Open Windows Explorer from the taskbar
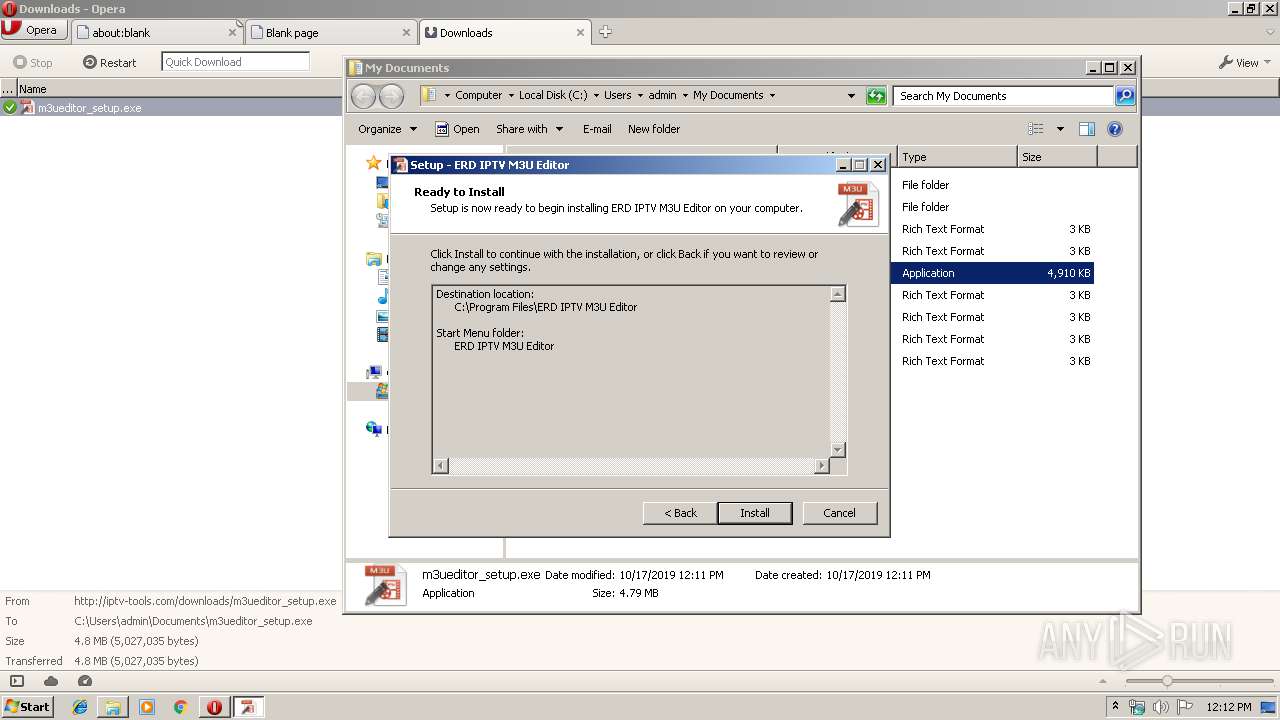 [x=113, y=707]
